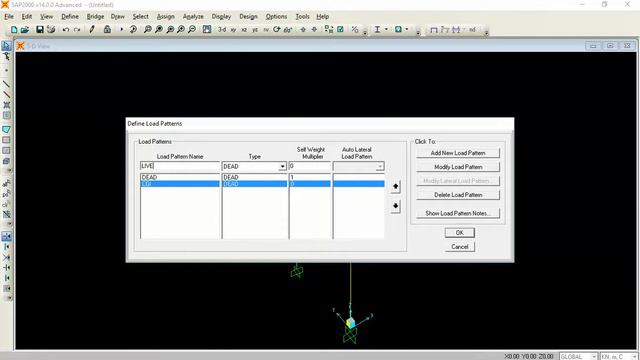640x360 pixels.
Task: Select the draw rectangular area tool
Action: tap(6, 140)
